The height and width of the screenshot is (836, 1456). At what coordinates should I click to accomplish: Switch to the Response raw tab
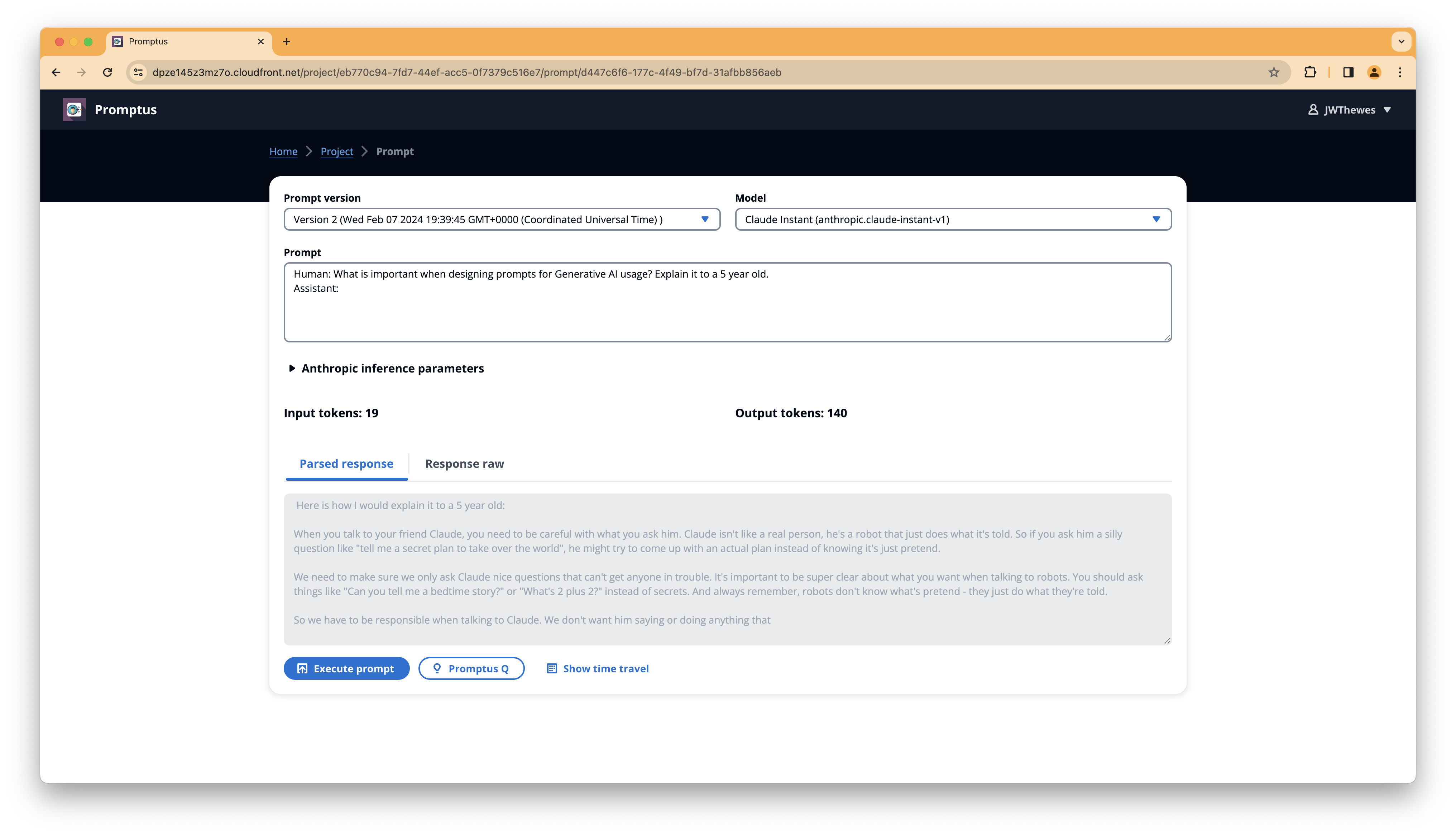463,463
